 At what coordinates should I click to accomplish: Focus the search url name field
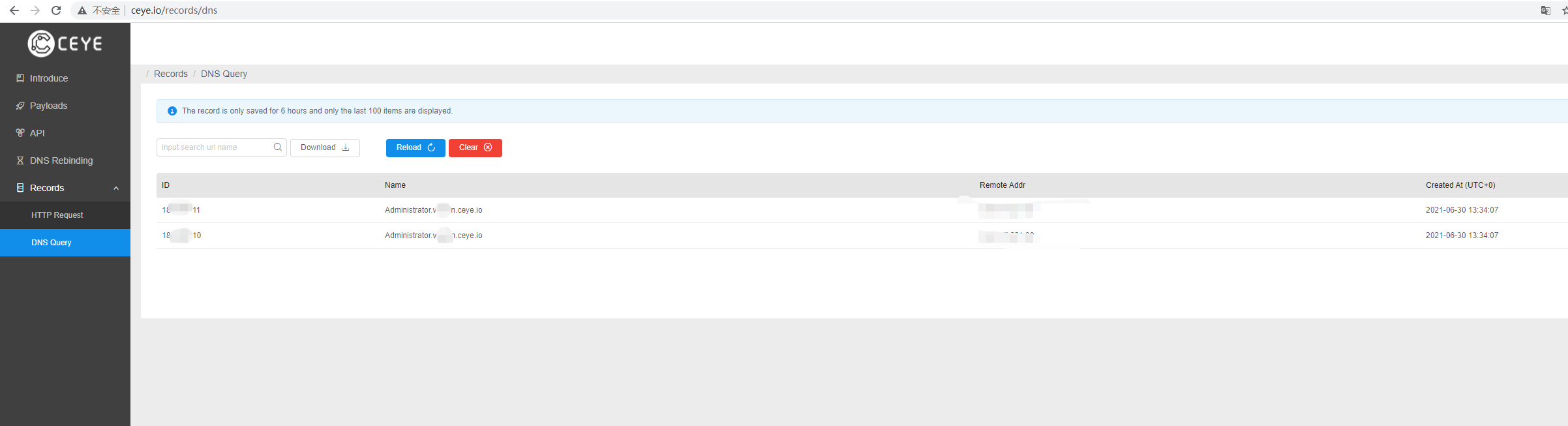(215, 147)
